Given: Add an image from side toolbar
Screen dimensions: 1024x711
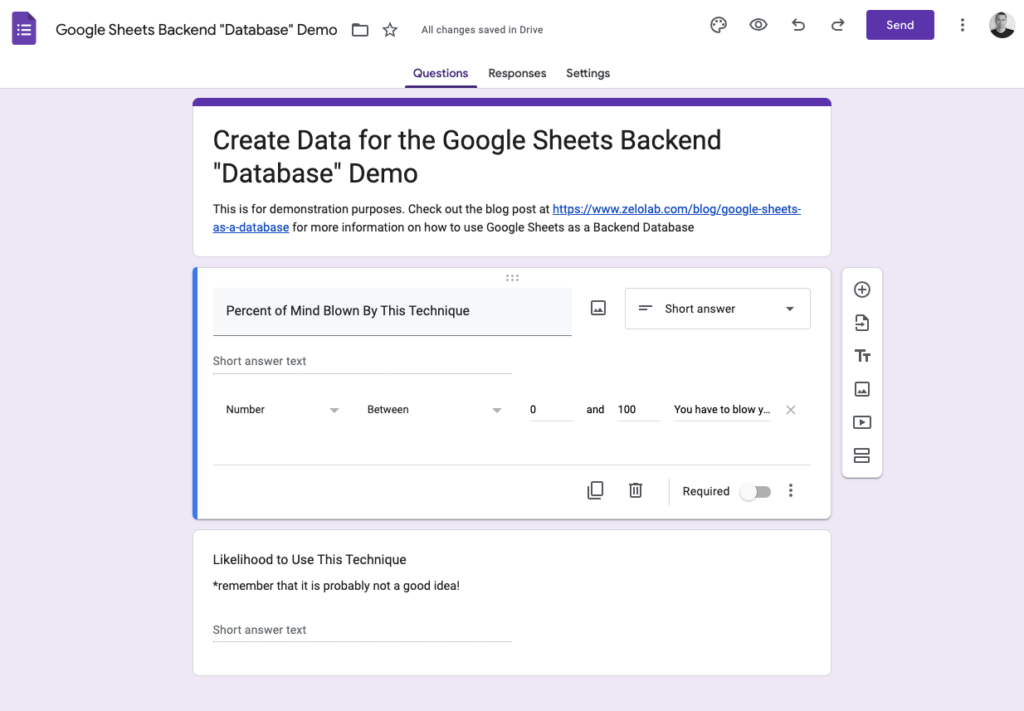Looking at the screenshot, I should pos(862,390).
